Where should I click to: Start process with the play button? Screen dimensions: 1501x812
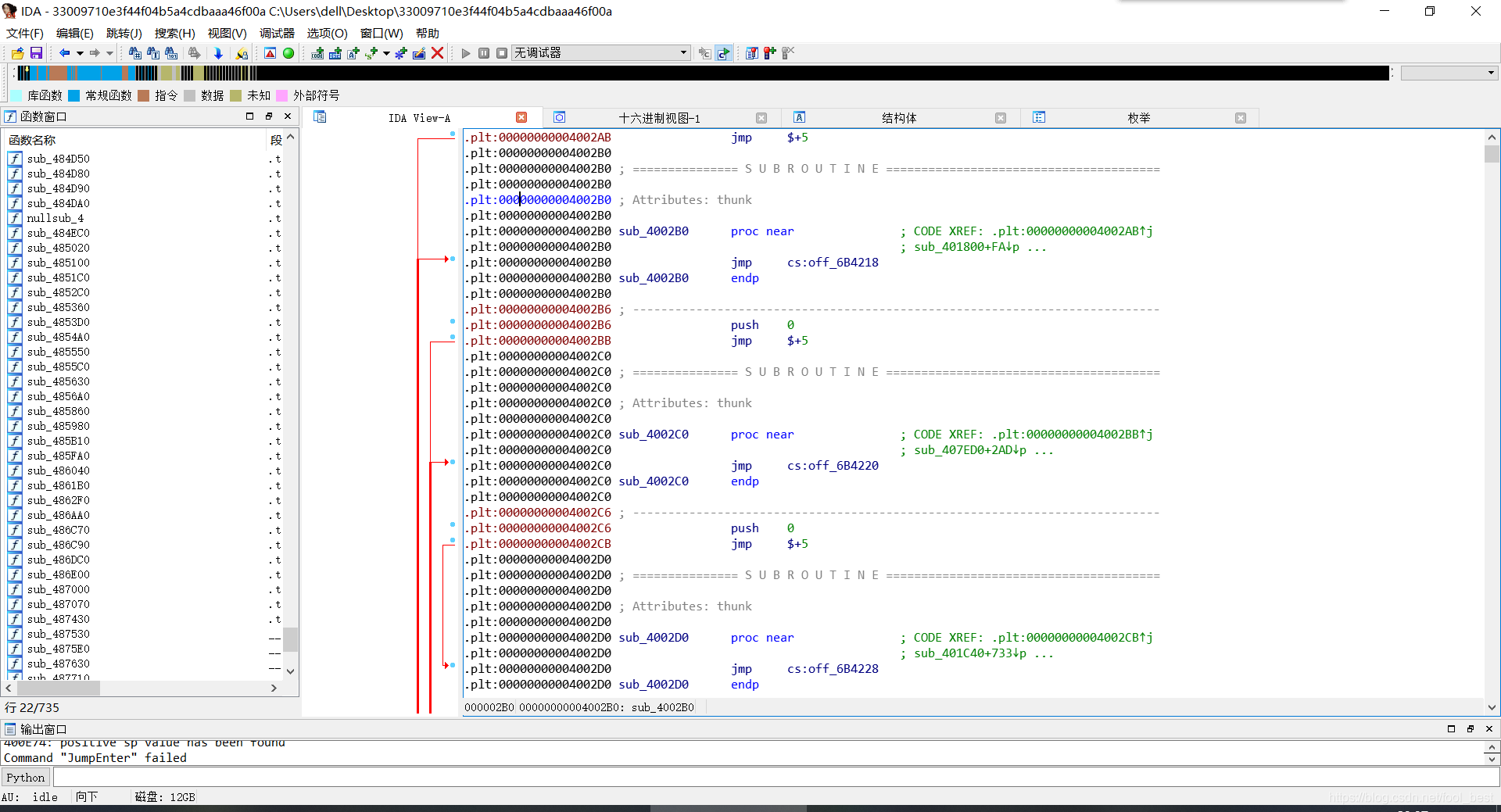[466, 53]
